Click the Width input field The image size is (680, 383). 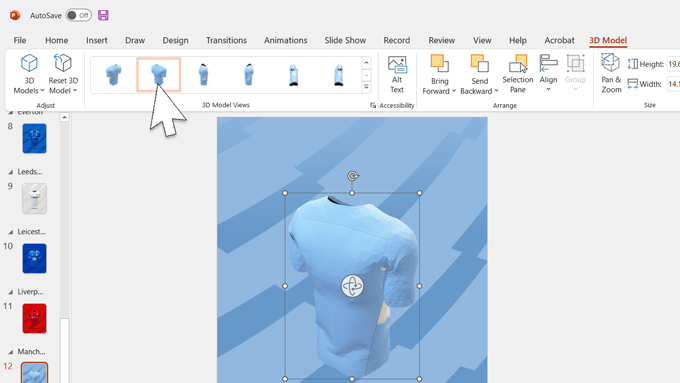click(673, 84)
